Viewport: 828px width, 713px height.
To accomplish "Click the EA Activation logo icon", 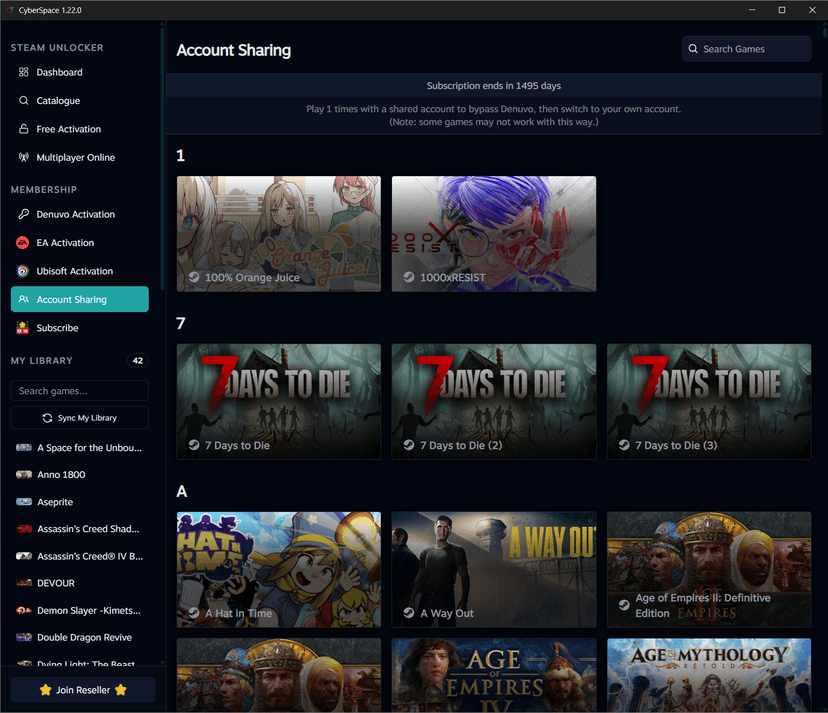I will 24,243.
